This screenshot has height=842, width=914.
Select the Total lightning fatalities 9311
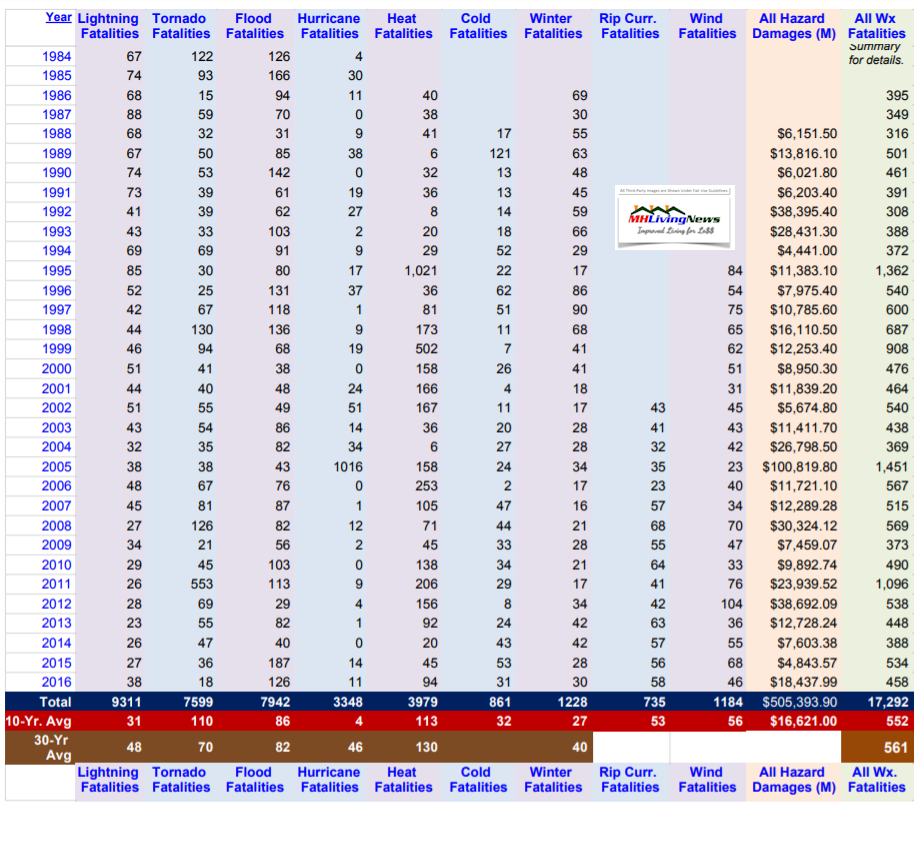click(126, 702)
